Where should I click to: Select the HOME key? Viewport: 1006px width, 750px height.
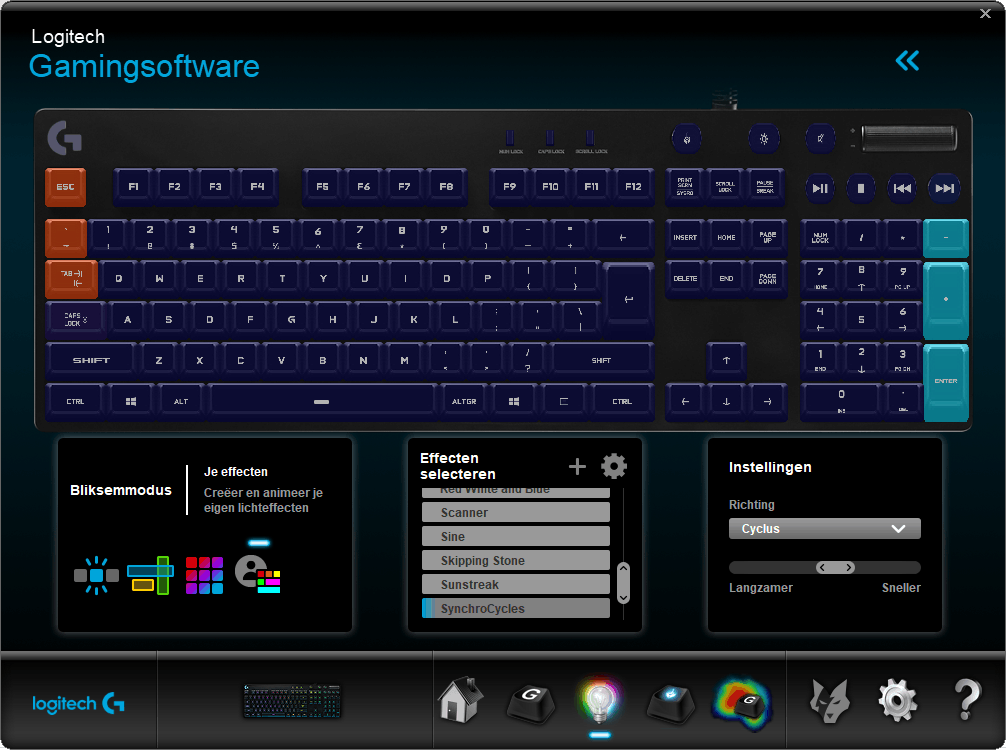[726, 238]
